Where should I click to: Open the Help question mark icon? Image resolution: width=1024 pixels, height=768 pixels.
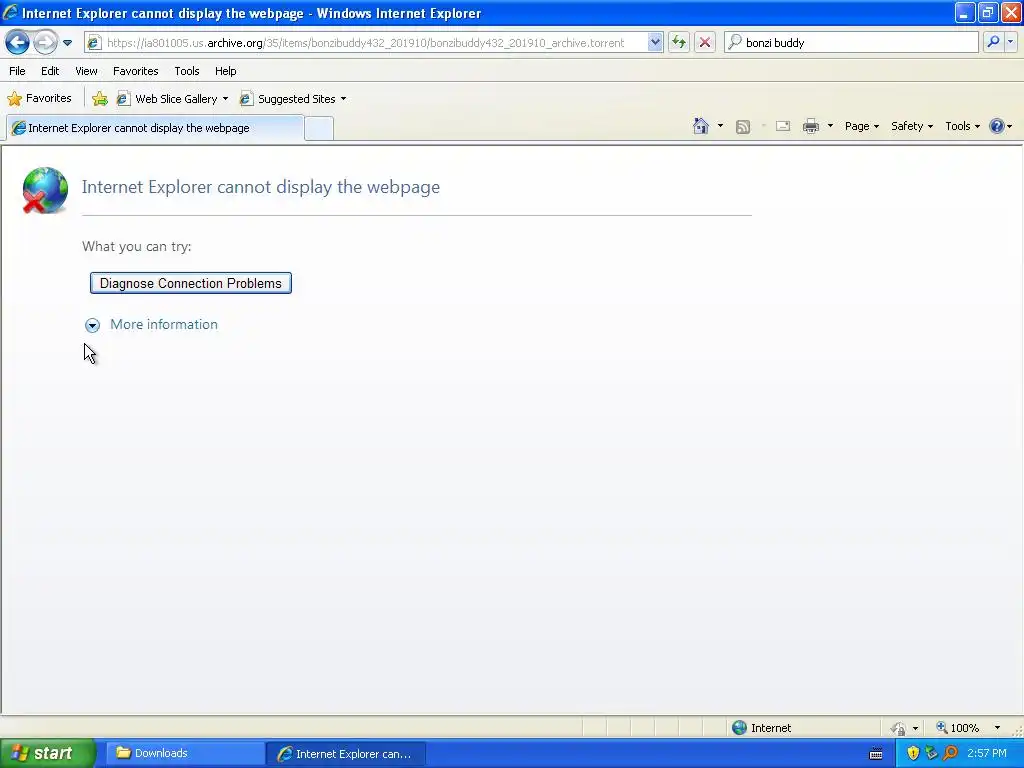(x=997, y=126)
